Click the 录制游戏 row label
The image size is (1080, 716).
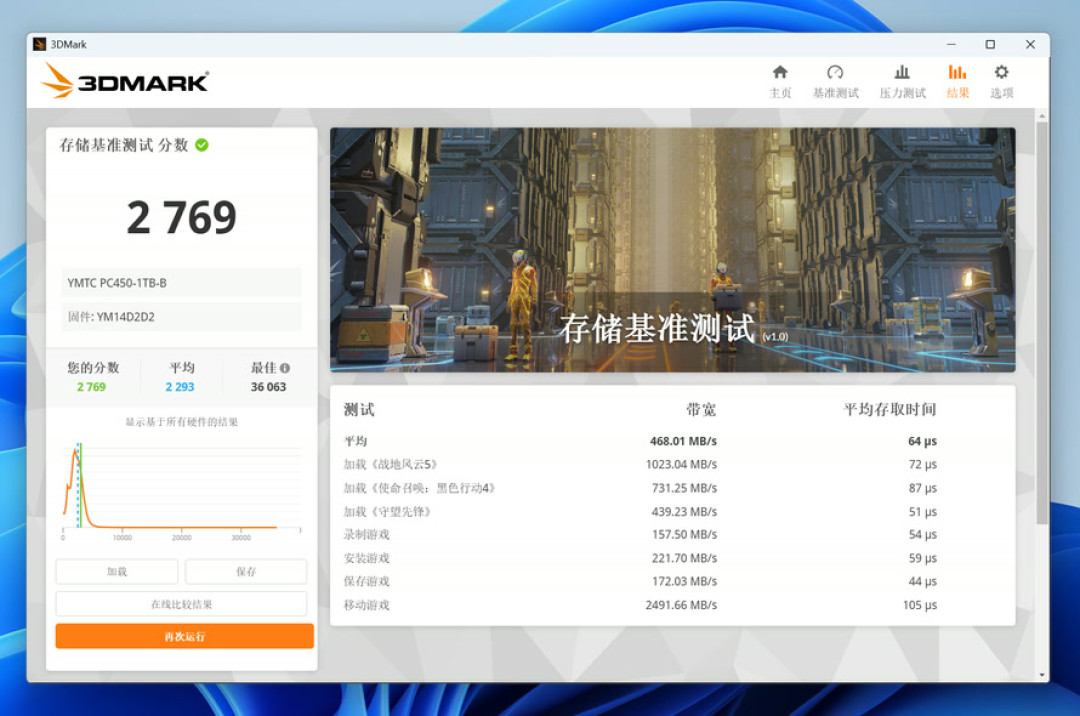pos(366,534)
